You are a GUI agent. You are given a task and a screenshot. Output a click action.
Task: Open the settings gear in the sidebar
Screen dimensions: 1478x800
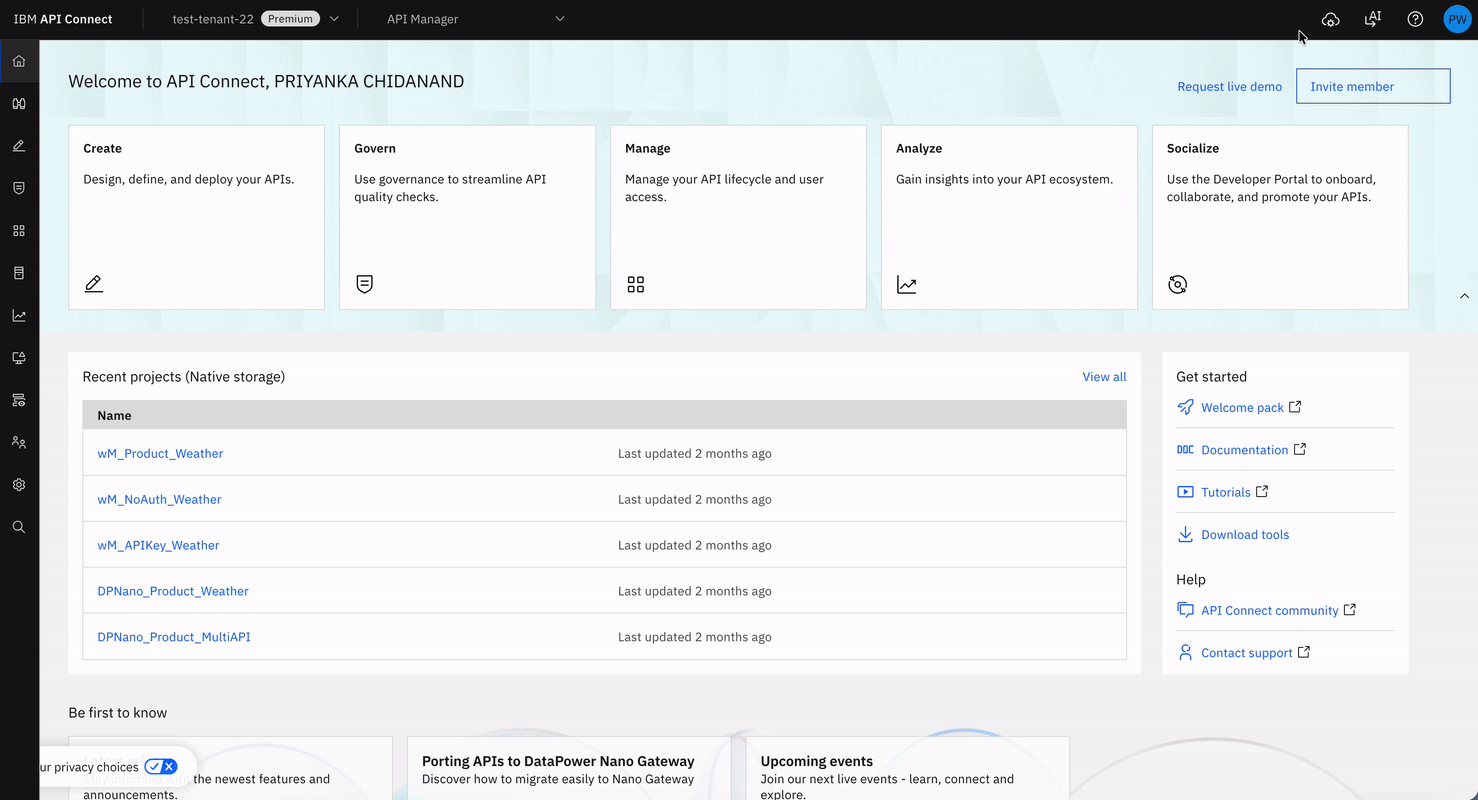pyautogui.click(x=19, y=484)
